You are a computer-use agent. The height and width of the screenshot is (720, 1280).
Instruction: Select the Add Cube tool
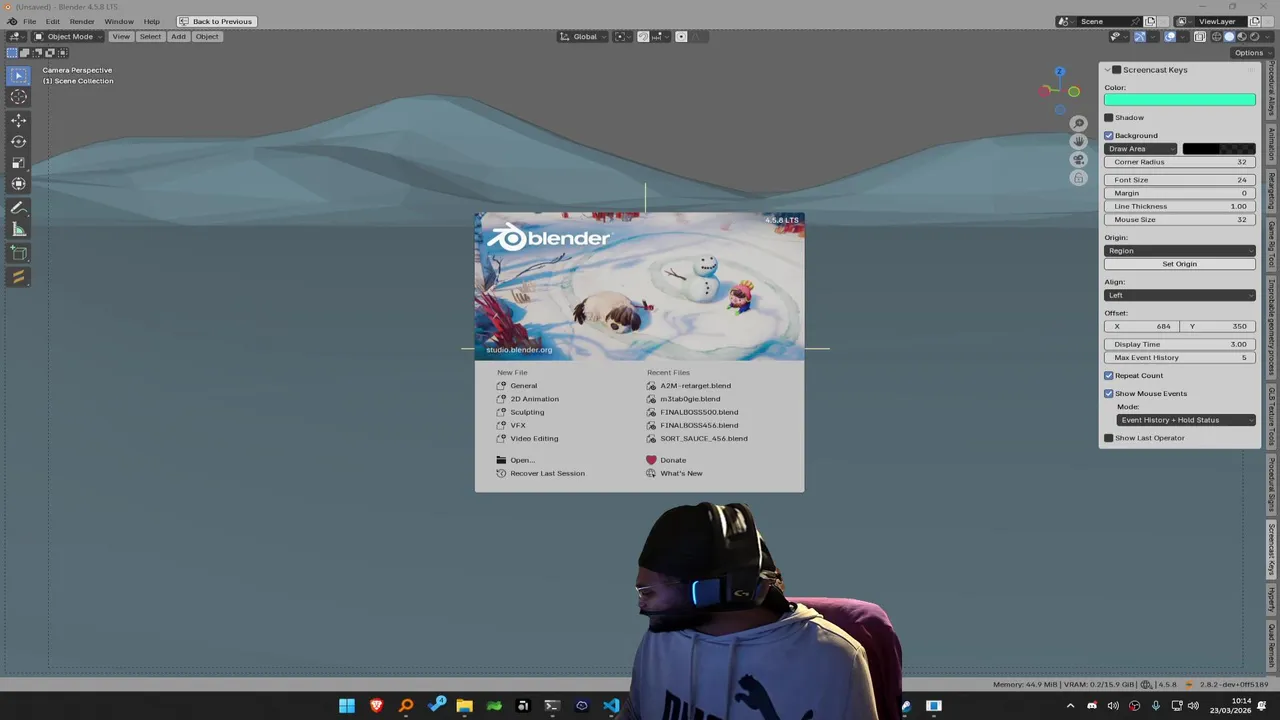click(18, 254)
